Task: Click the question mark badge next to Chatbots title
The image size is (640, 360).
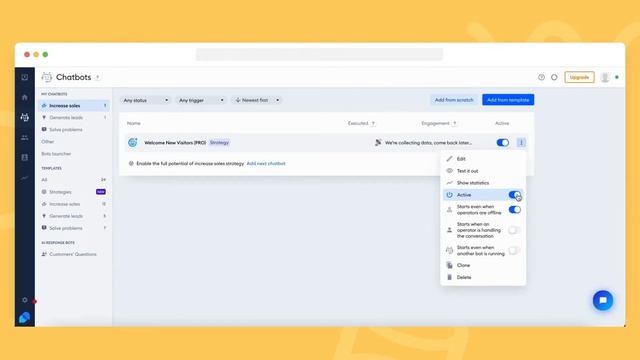Action: pyautogui.click(x=98, y=77)
